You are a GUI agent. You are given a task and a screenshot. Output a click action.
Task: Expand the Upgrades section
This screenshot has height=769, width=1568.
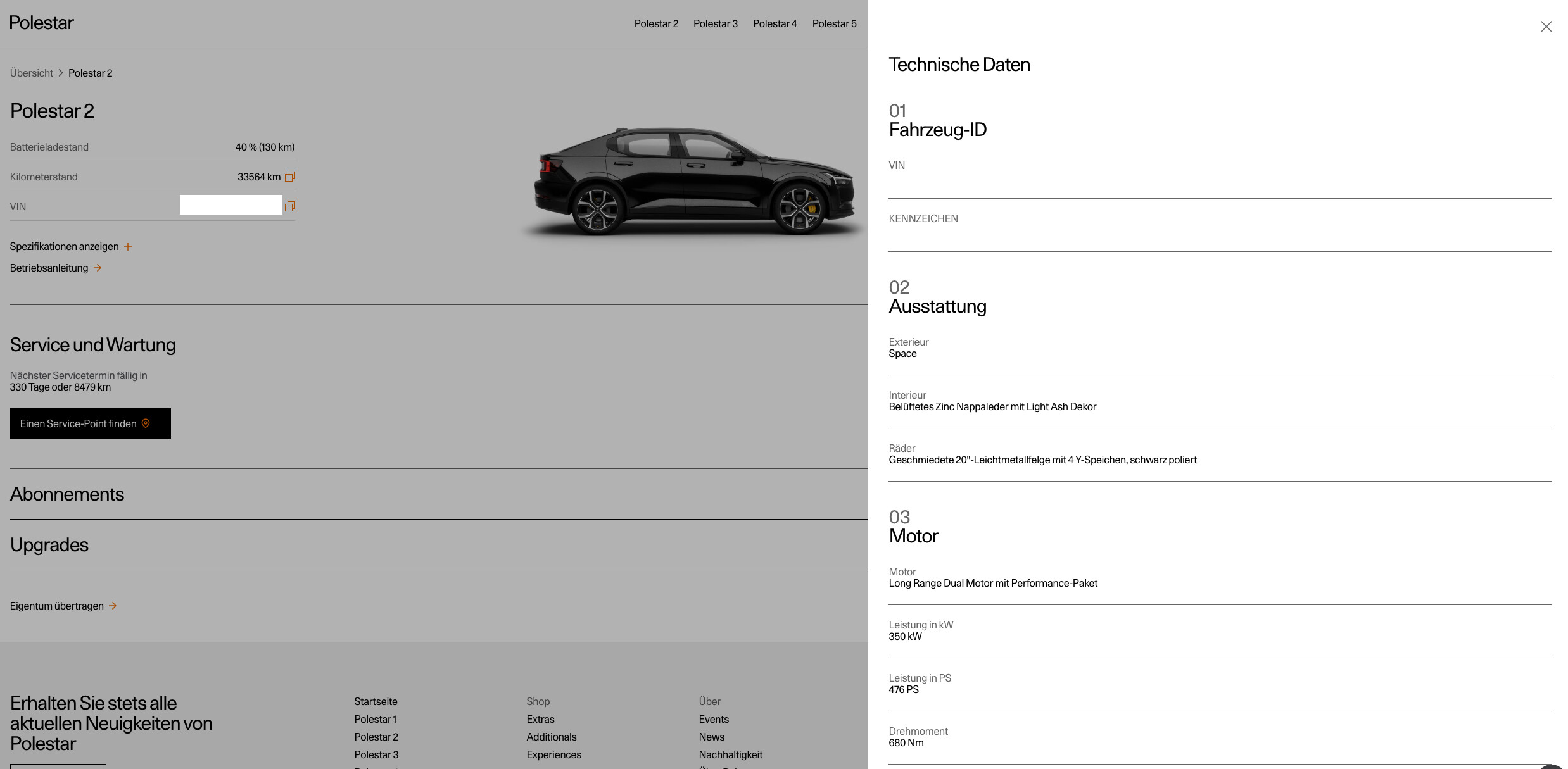49,544
